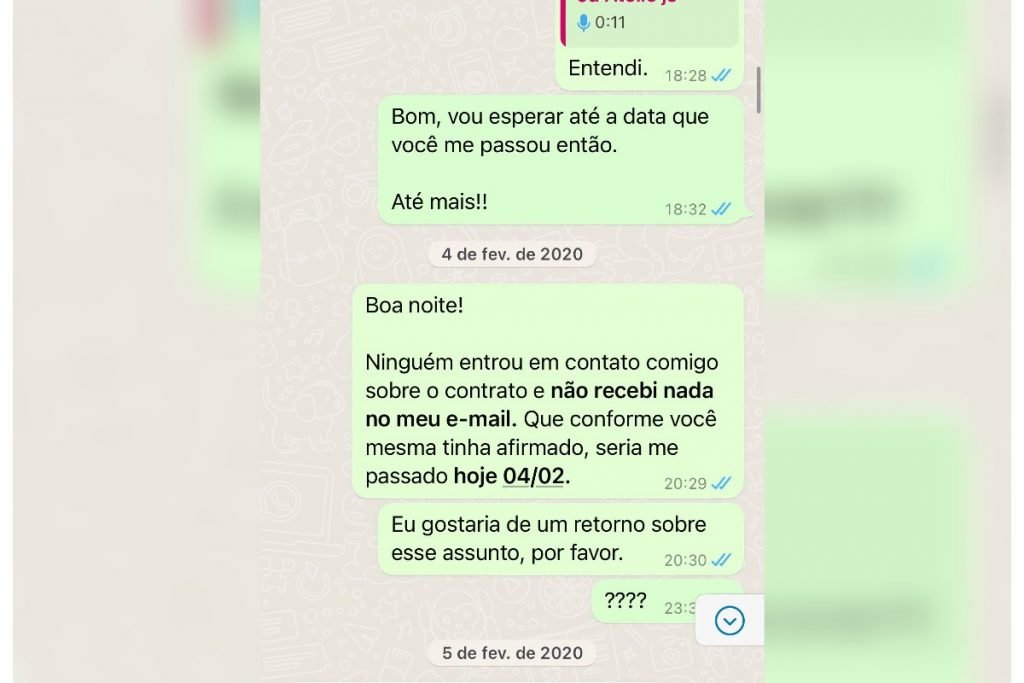This screenshot has height=683, width=1024.
Task: Select the 'Eu gostaria de um retorno' message
Action: click(x=561, y=539)
